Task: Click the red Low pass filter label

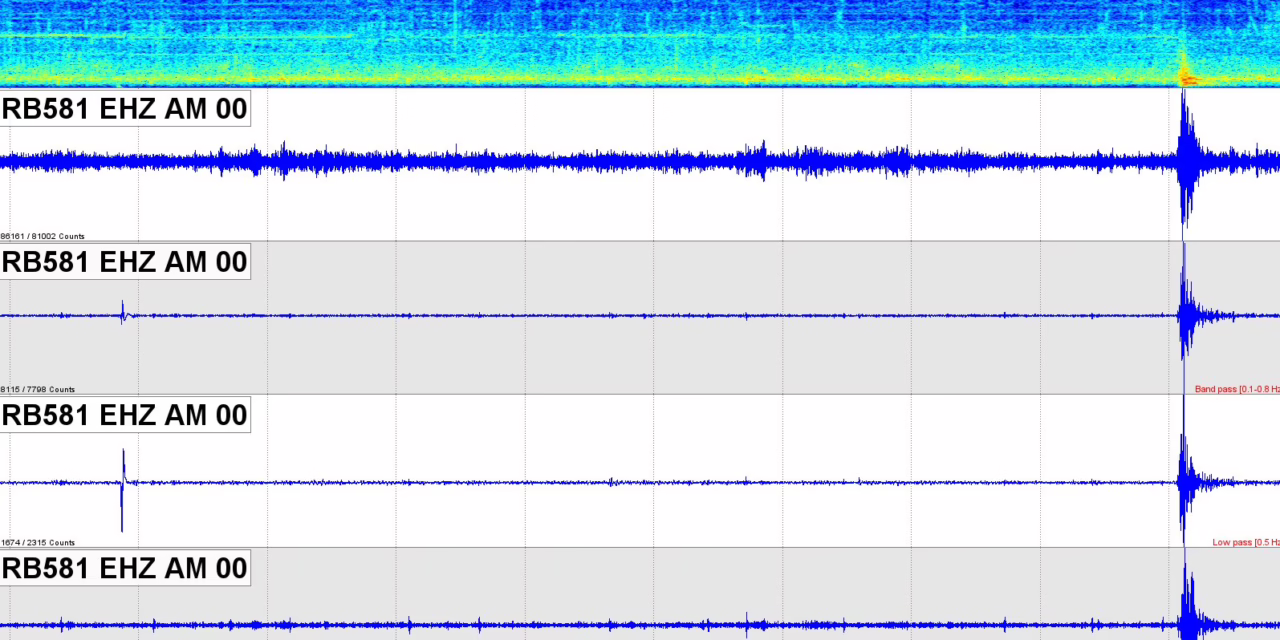Action: (x=1245, y=542)
